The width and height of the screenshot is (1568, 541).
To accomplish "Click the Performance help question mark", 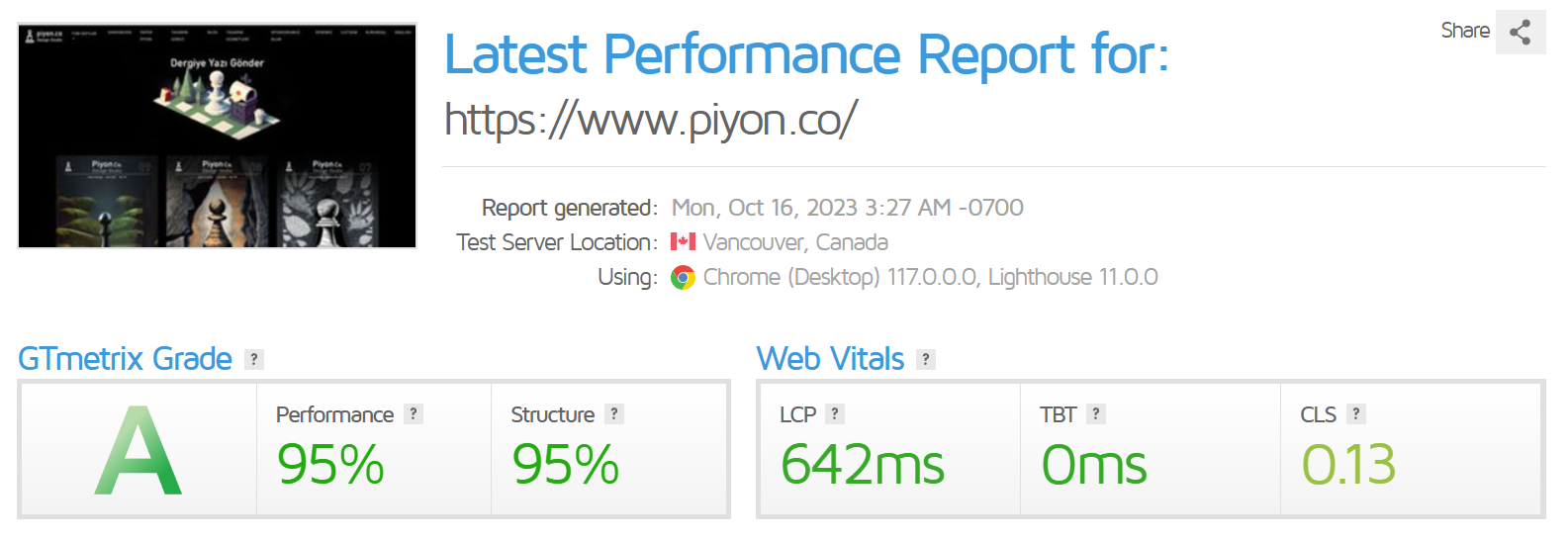I will point(414,414).
